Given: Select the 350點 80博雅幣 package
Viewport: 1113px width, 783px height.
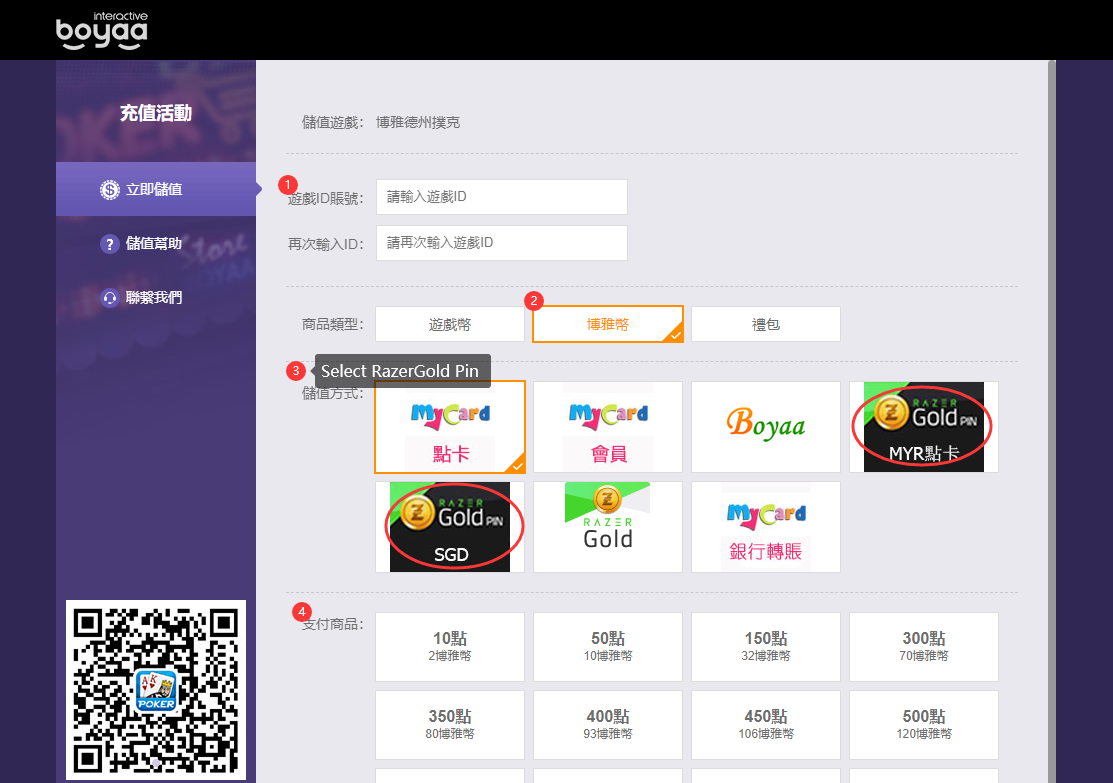Looking at the screenshot, I should pyautogui.click(x=450, y=725).
